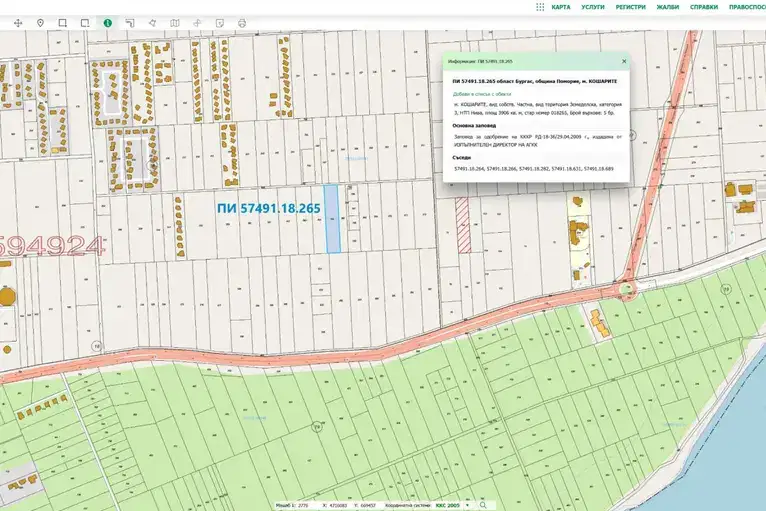Print the map with printer icon

click(x=242, y=23)
